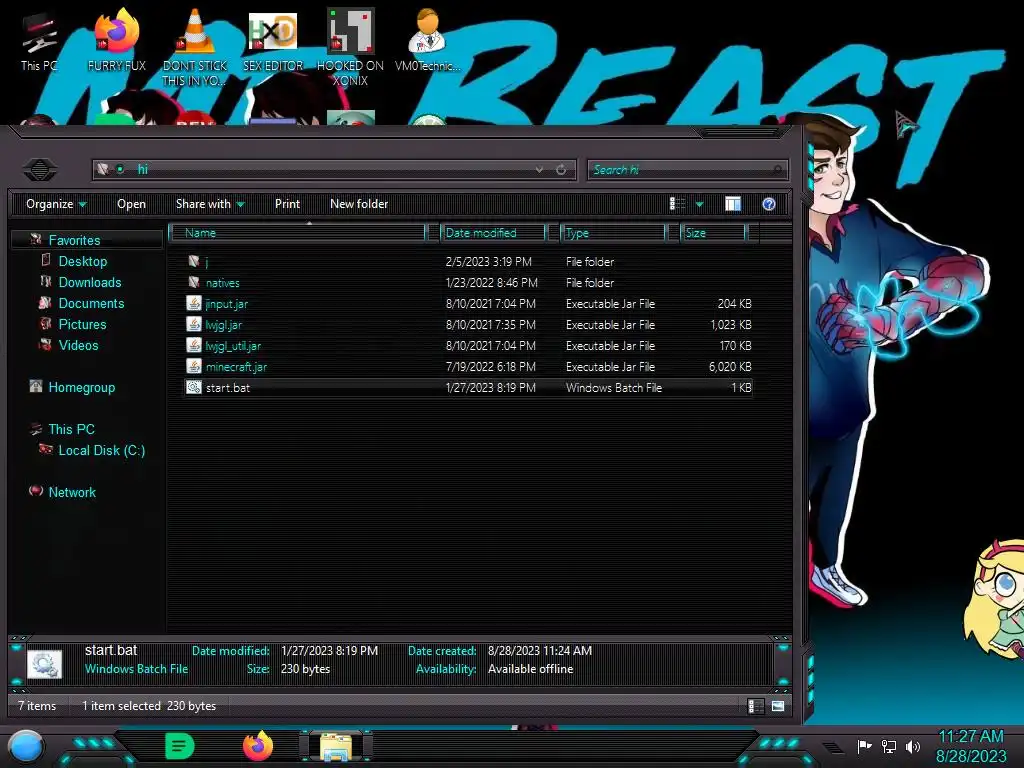This screenshot has width=1024, height=768.
Task: Switch to details view in status bar
Action: coord(756,706)
